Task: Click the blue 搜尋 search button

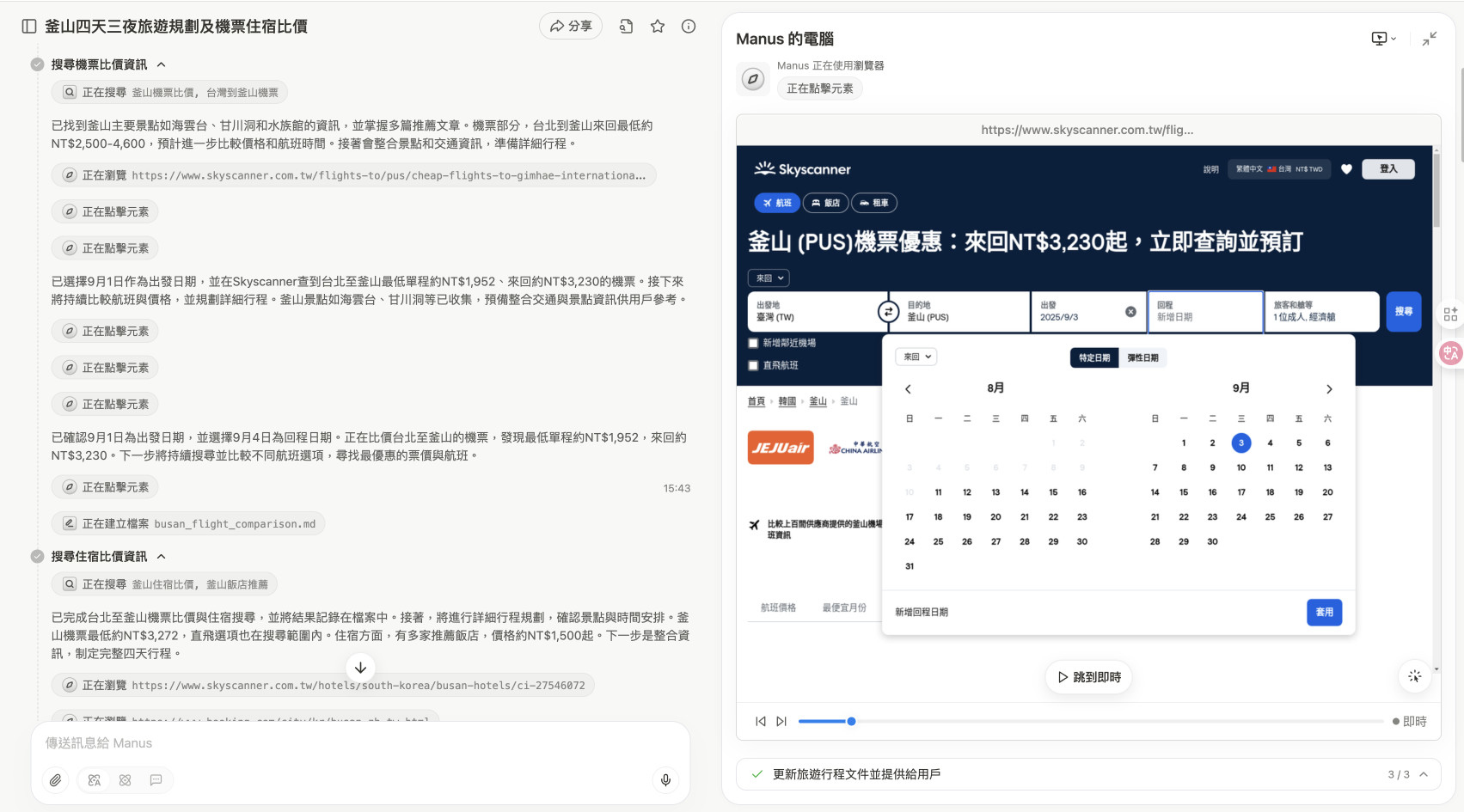Action: (x=1404, y=311)
